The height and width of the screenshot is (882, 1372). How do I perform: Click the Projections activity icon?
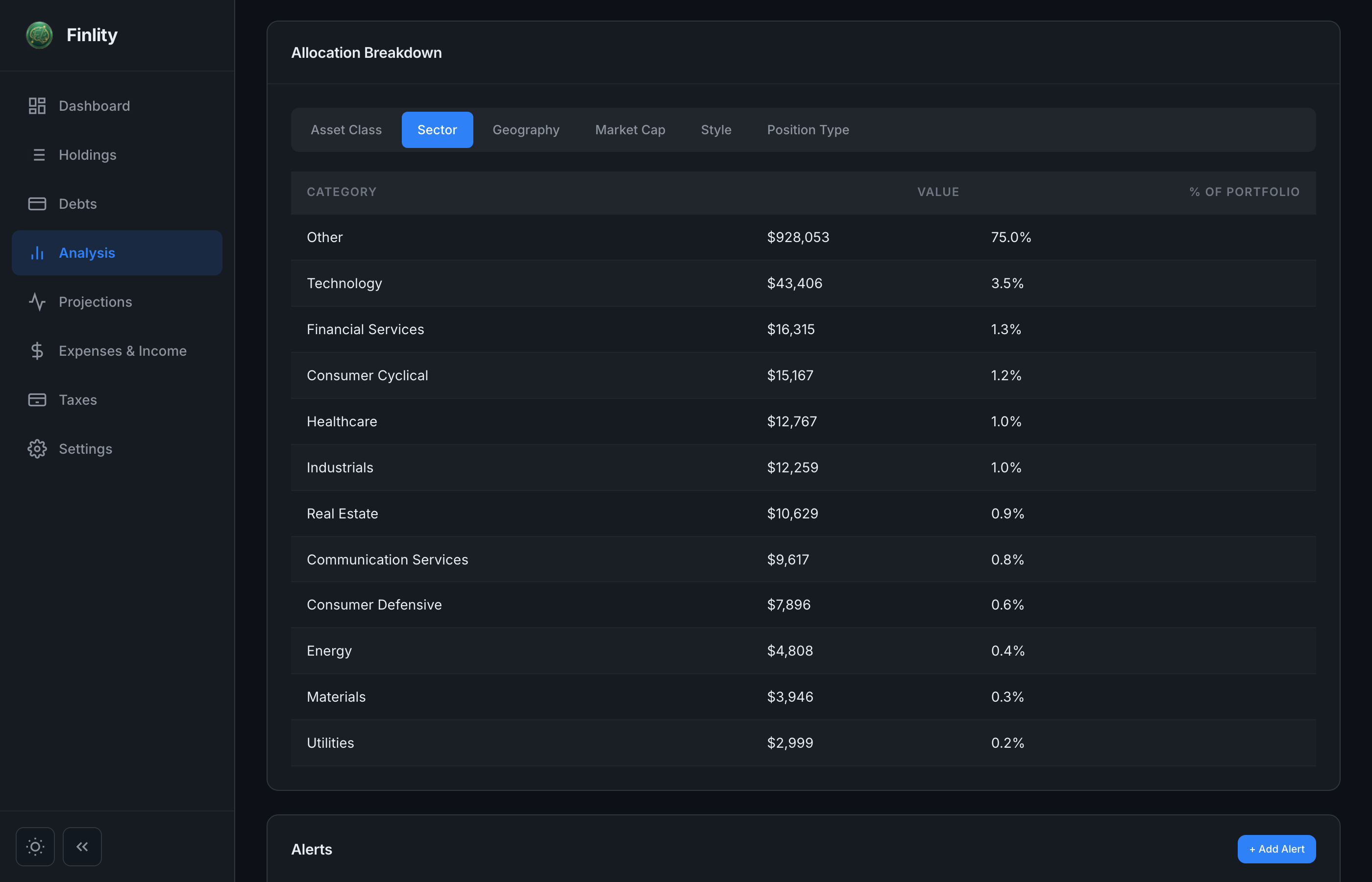(x=37, y=302)
